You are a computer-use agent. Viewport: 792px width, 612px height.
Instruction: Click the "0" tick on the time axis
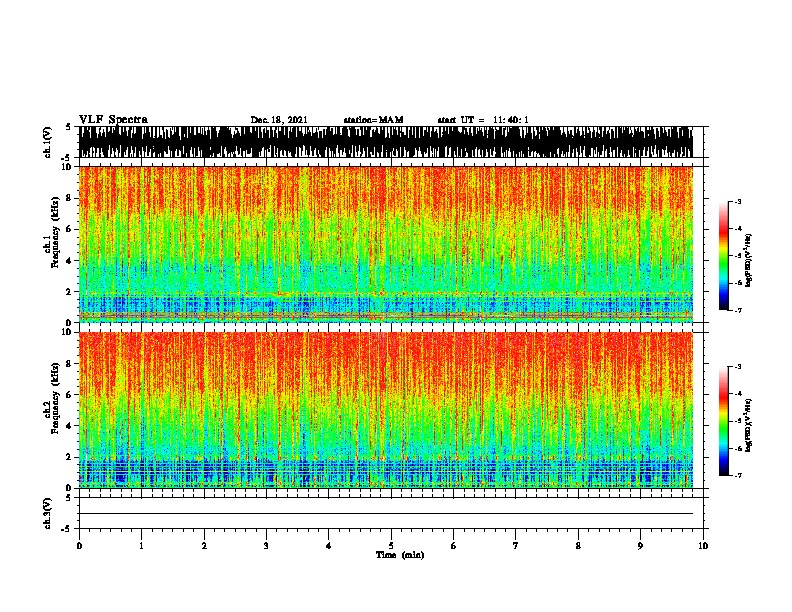click(79, 546)
